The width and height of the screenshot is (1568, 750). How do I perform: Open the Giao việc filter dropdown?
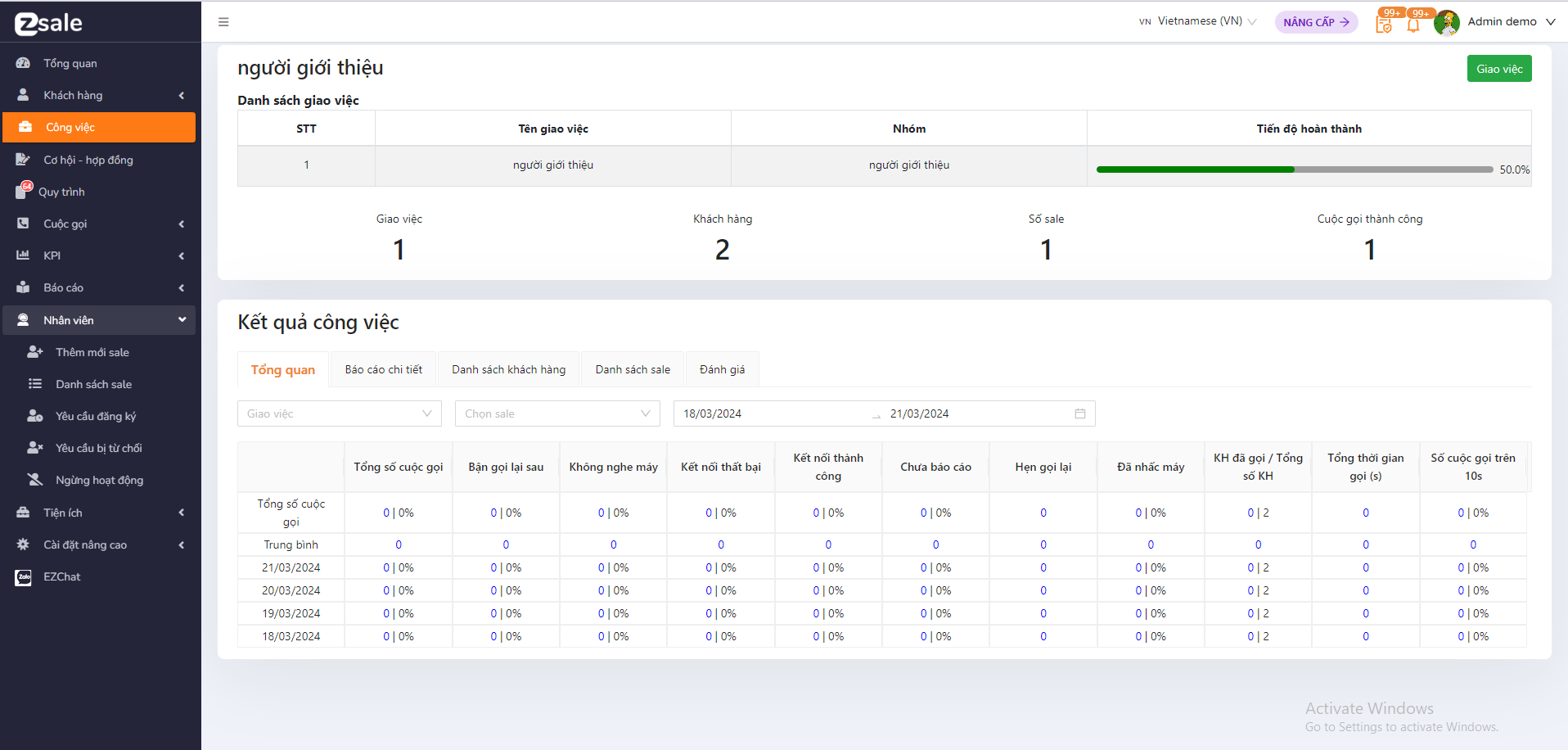point(340,413)
